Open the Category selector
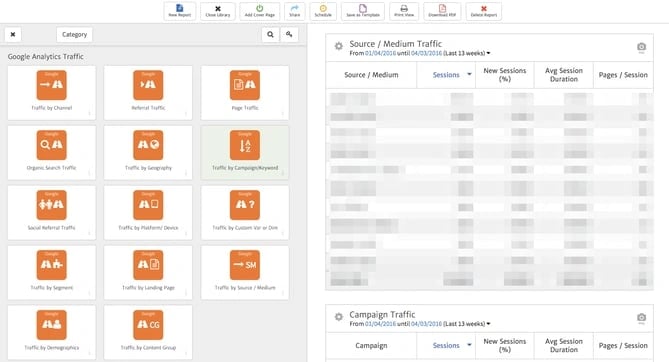Image resolution: width=669 pixels, height=362 pixels. [74, 35]
